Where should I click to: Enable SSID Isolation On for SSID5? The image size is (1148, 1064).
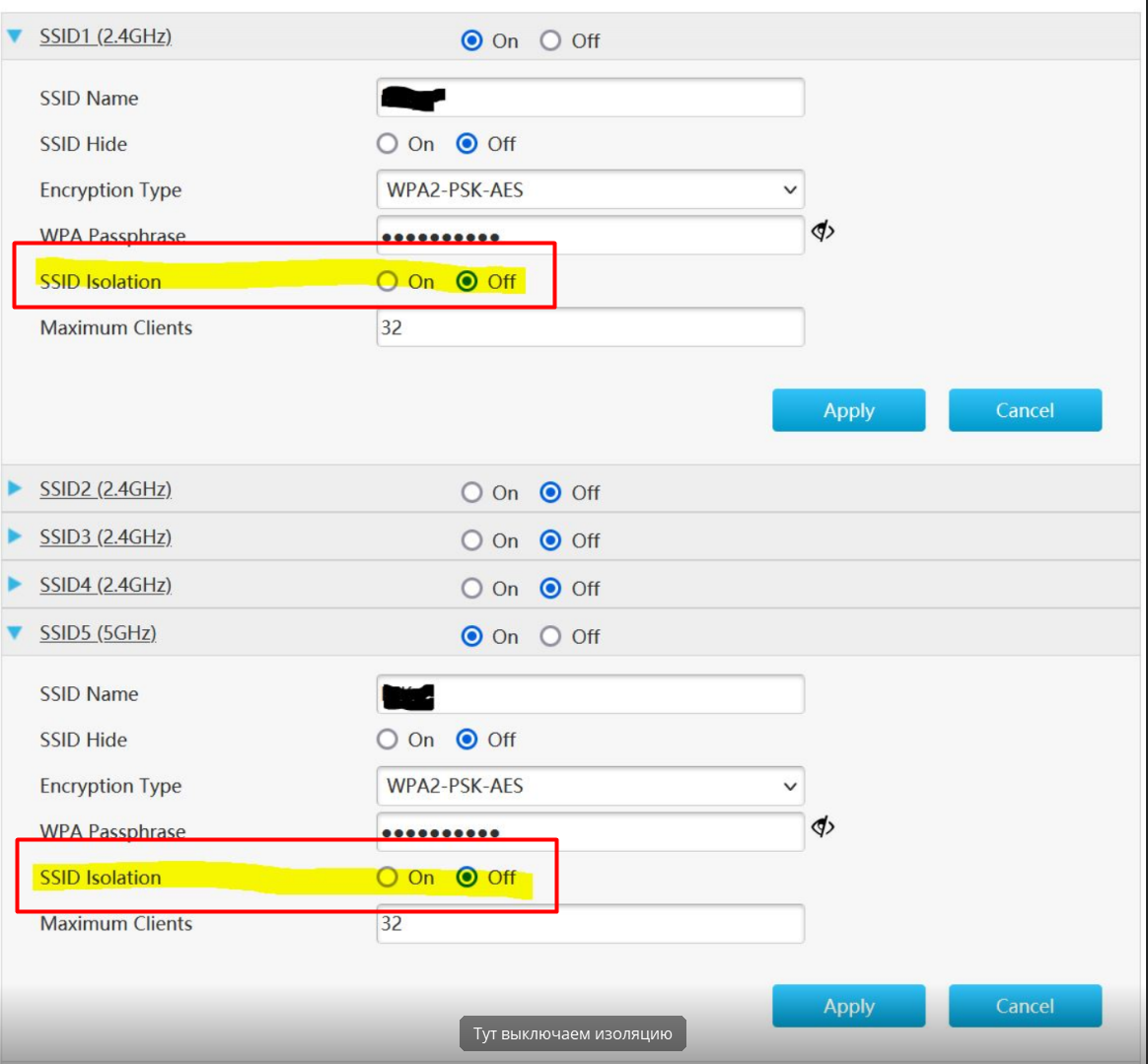[388, 878]
